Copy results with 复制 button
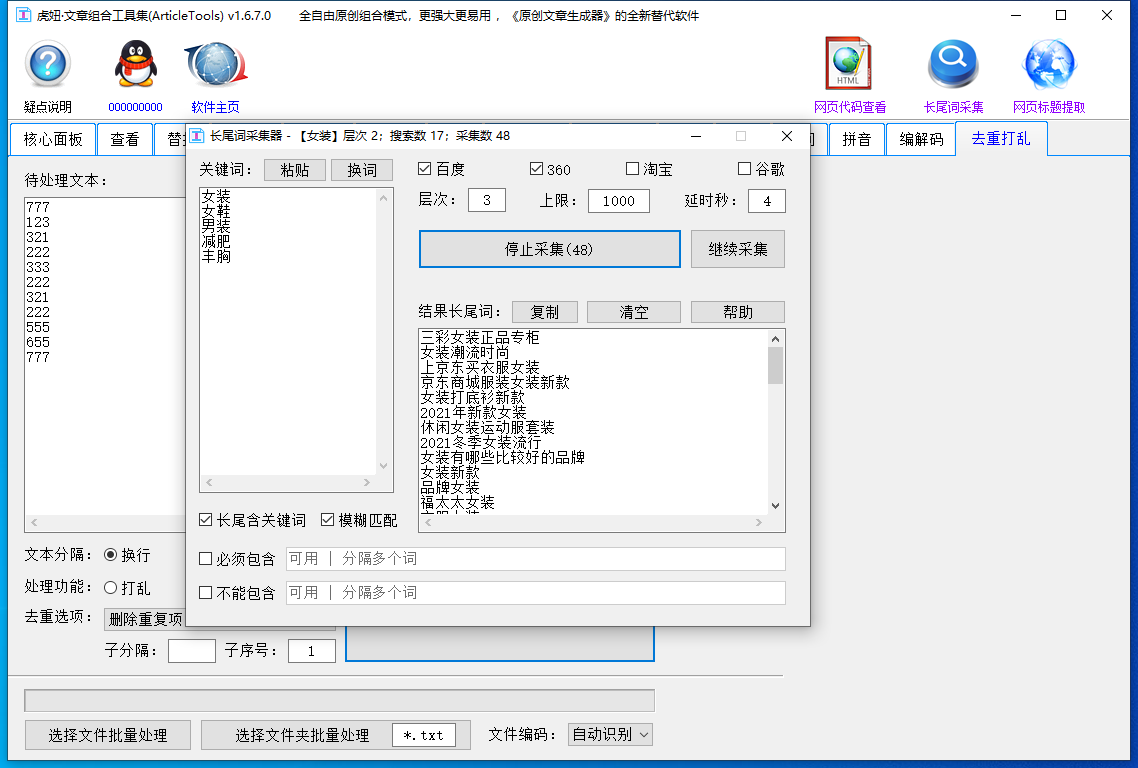This screenshot has height=768, width=1138. pos(545,312)
